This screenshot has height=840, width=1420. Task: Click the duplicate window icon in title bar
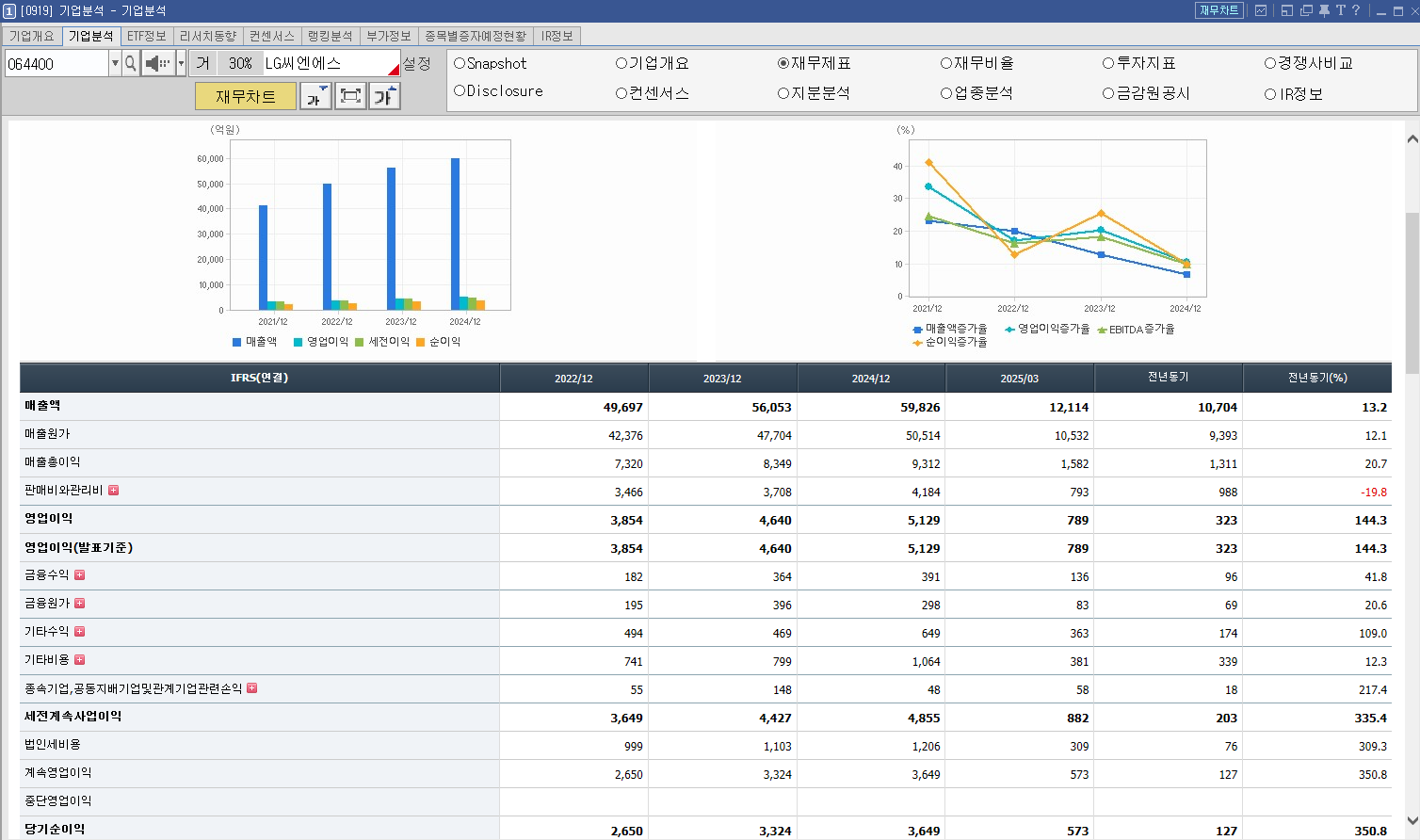(x=1306, y=10)
